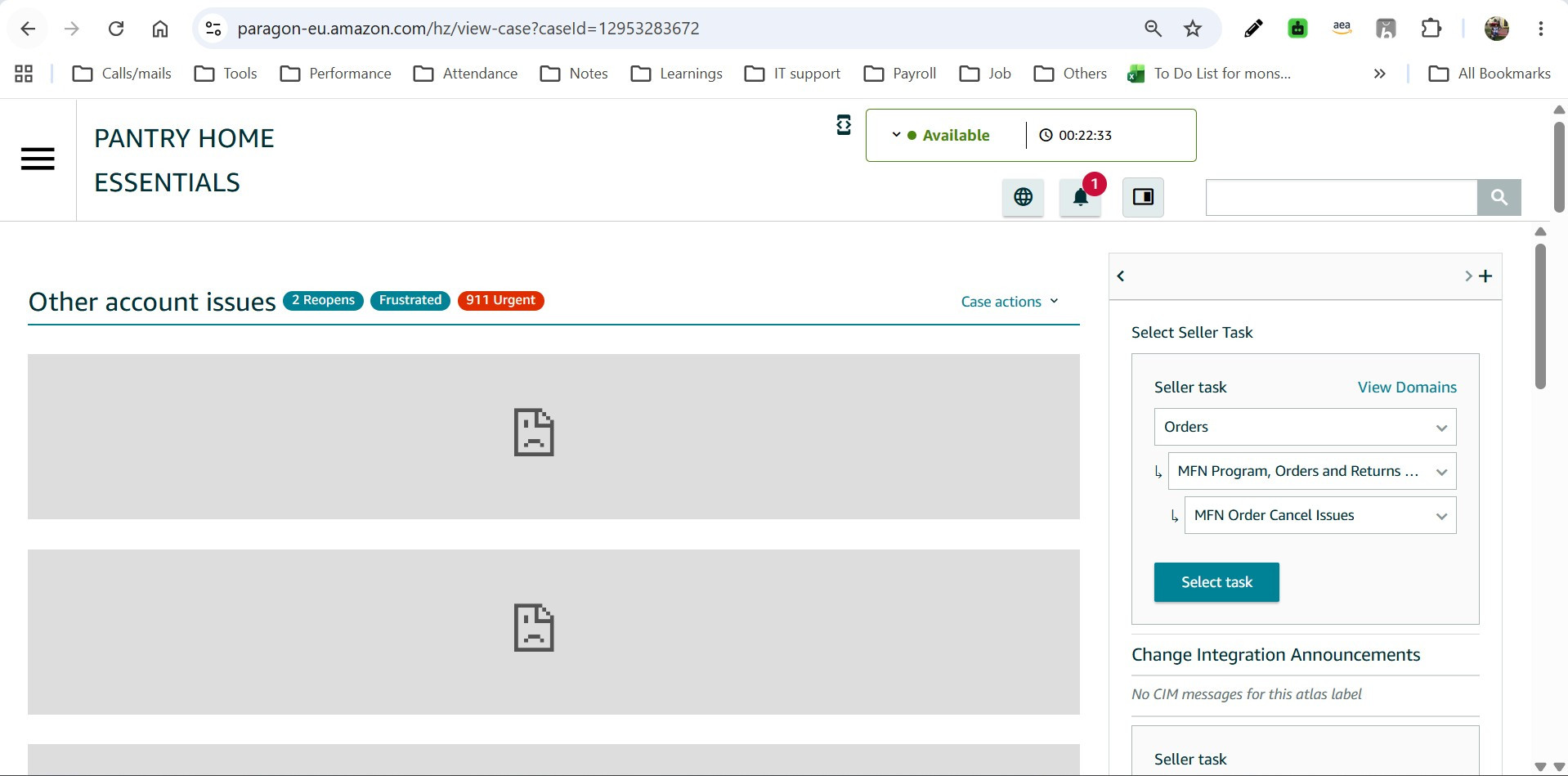Open the Amazon aea extension
Viewport: 1568px width, 776px height.
1342,29
